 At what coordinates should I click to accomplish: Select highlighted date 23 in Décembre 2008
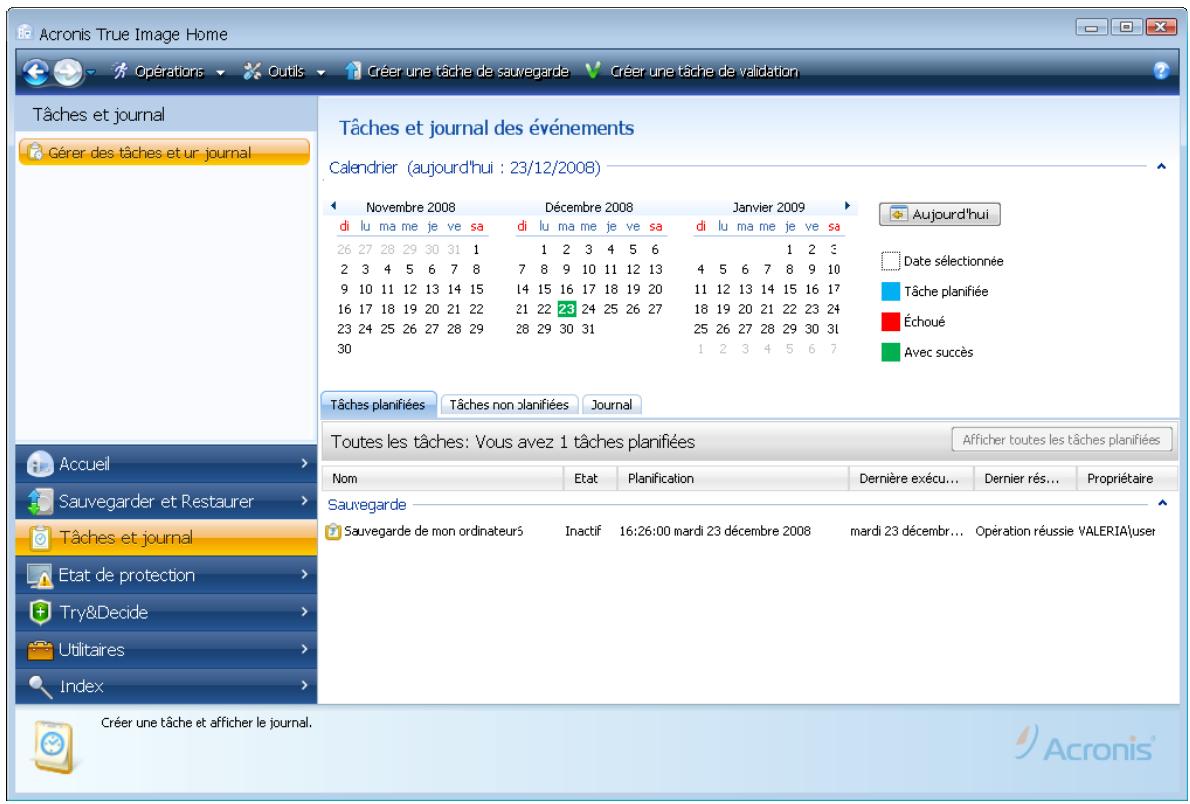566,309
